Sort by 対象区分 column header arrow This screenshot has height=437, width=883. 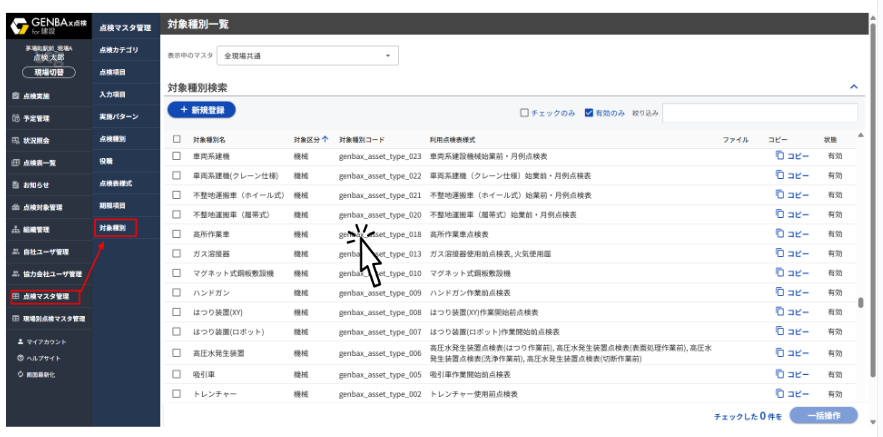tap(325, 139)
